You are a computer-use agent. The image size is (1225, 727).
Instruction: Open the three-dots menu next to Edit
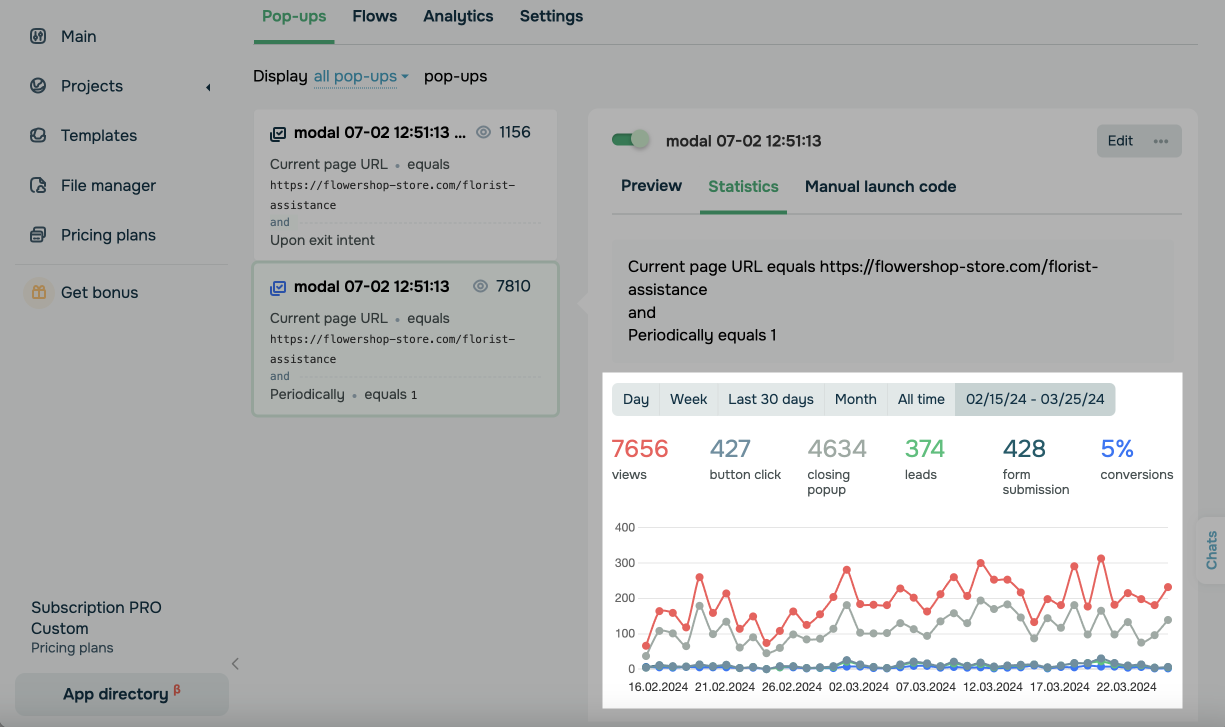click(x=1161, y=141)
